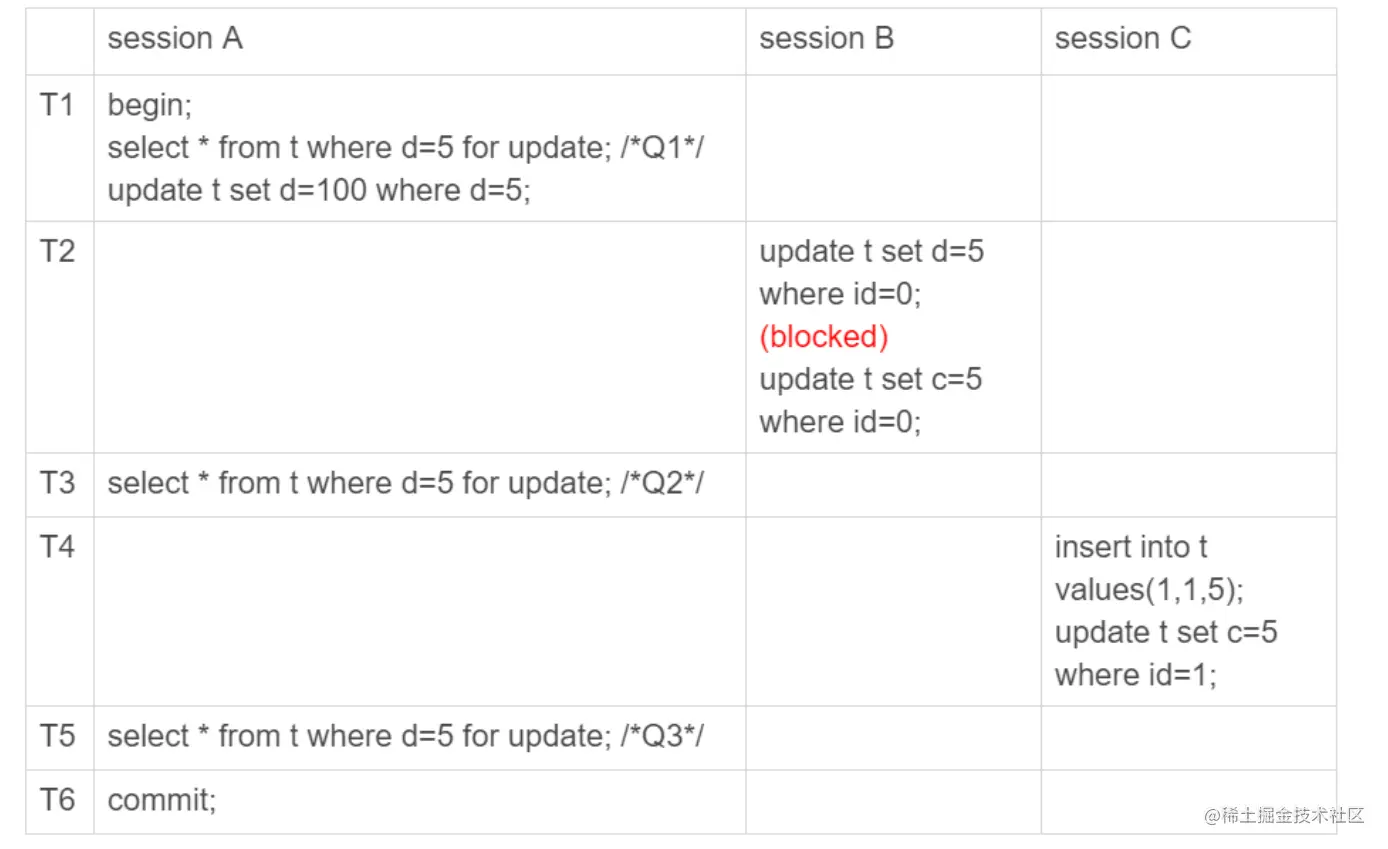Click the select statement marked Q1
This screenshot has height=849, width=1388.
(409, 148)
